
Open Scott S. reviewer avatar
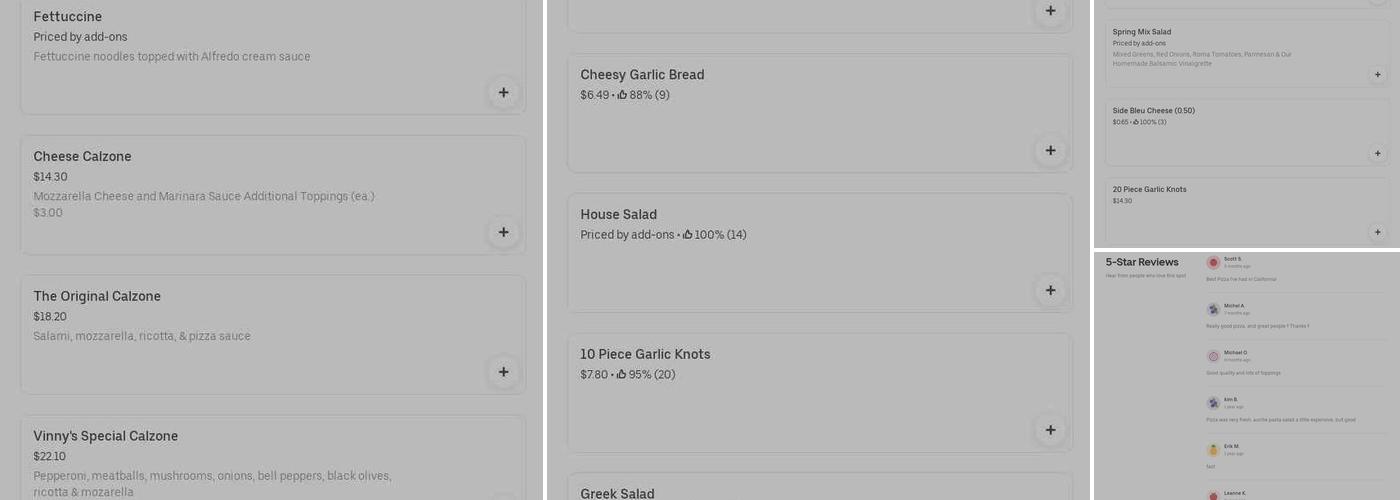coord(1213,263)
